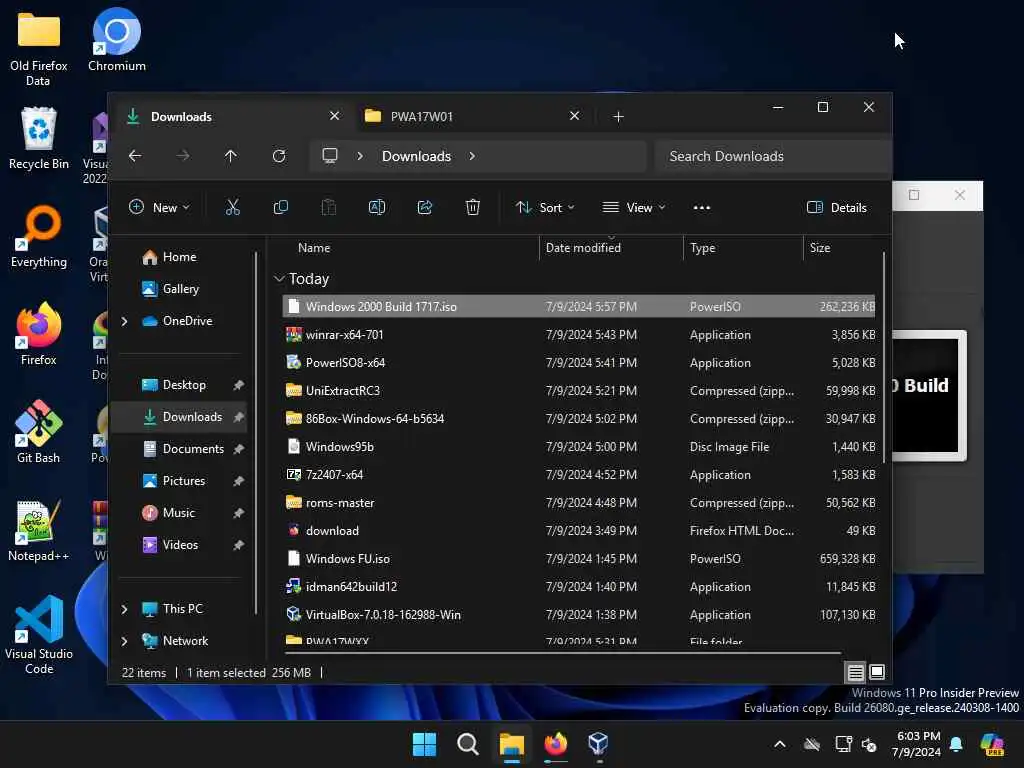Image resolution: width=1024 pixels, height=768 pixels.
Task: Open Chromium desktop shortcut
Action: click(x=116, y=40)
